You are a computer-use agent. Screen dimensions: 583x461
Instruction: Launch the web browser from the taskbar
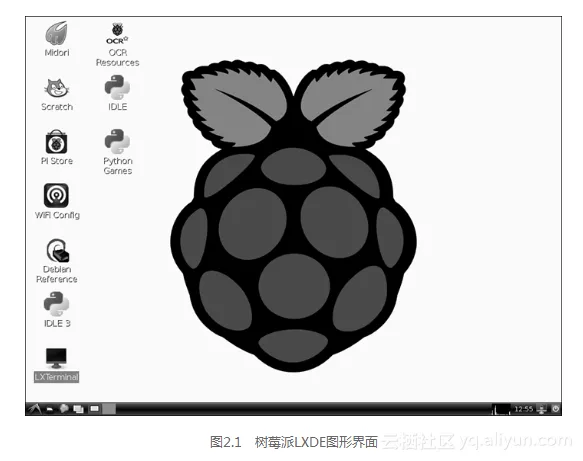(64, 409)
